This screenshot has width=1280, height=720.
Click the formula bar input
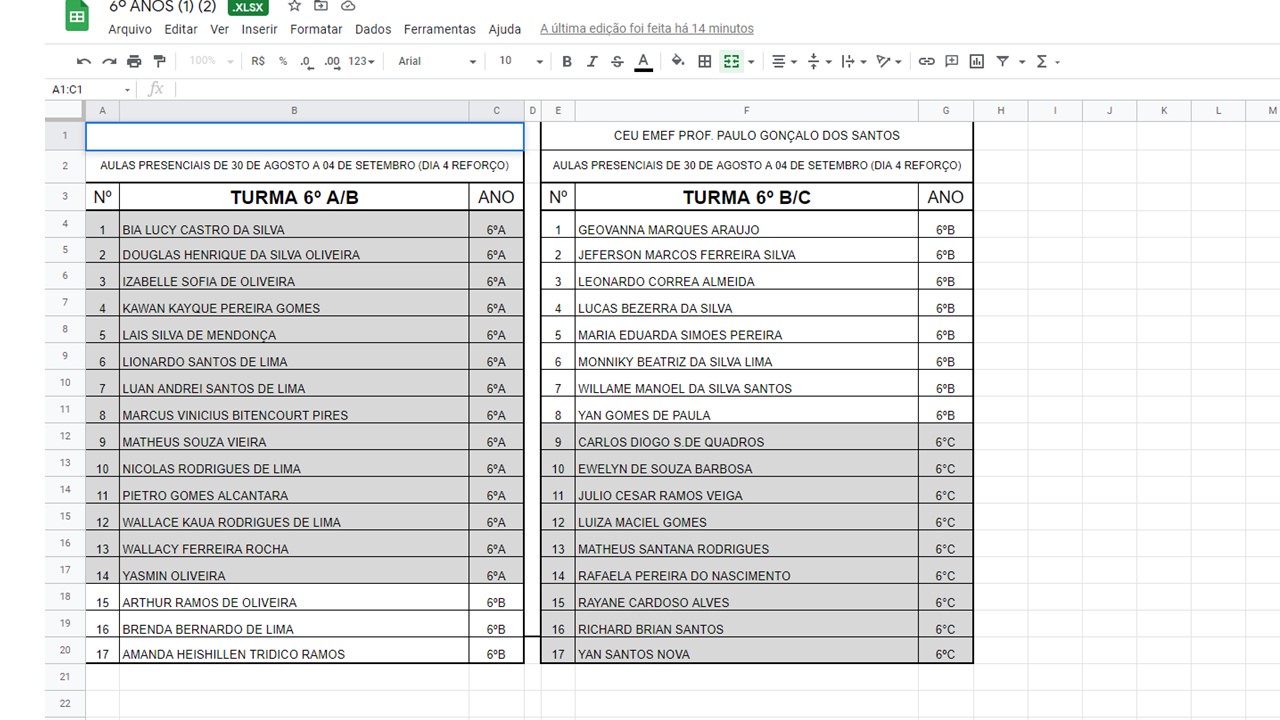pos(727,90)
